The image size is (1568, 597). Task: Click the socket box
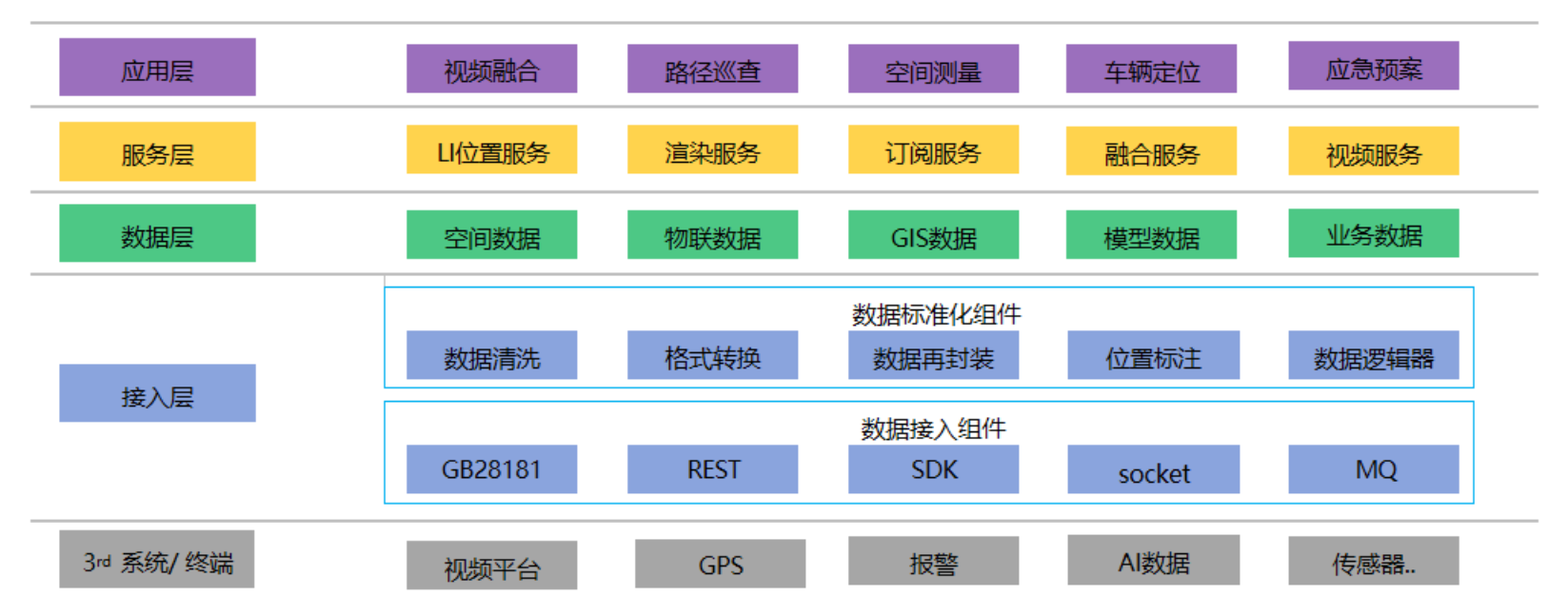(1153, 469)
